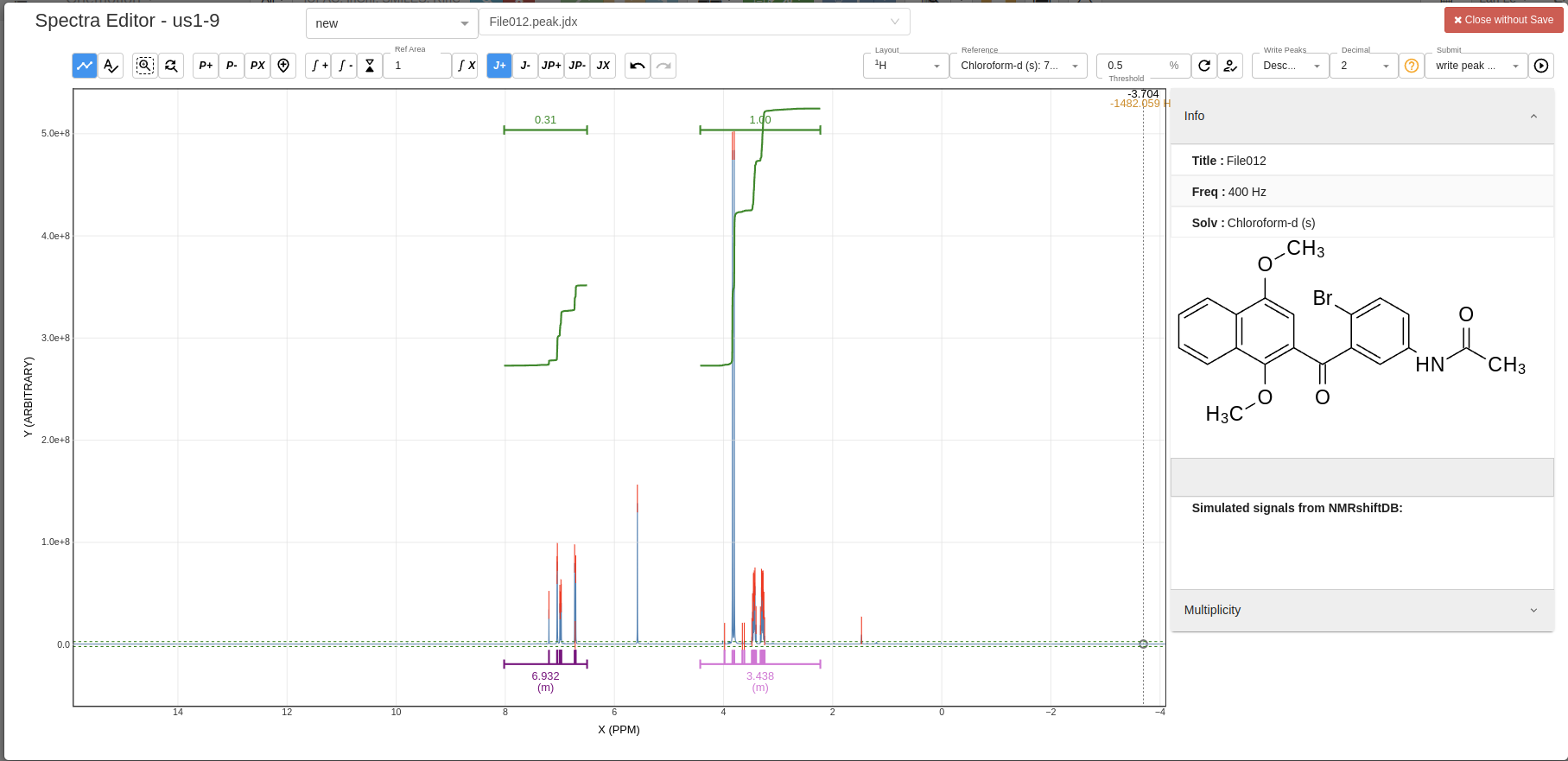Click the user-check threshold icon

[1230, 66]
